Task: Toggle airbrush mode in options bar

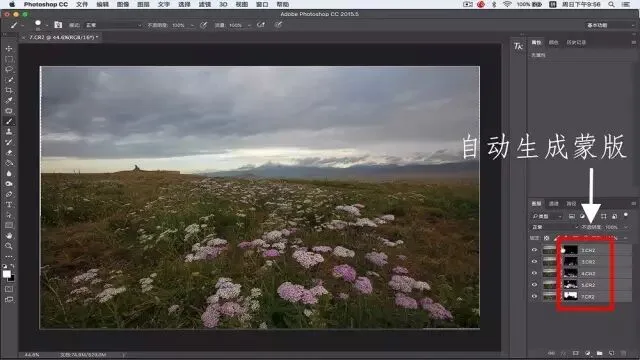Action: pyautogui.click(x=261, y=25)
